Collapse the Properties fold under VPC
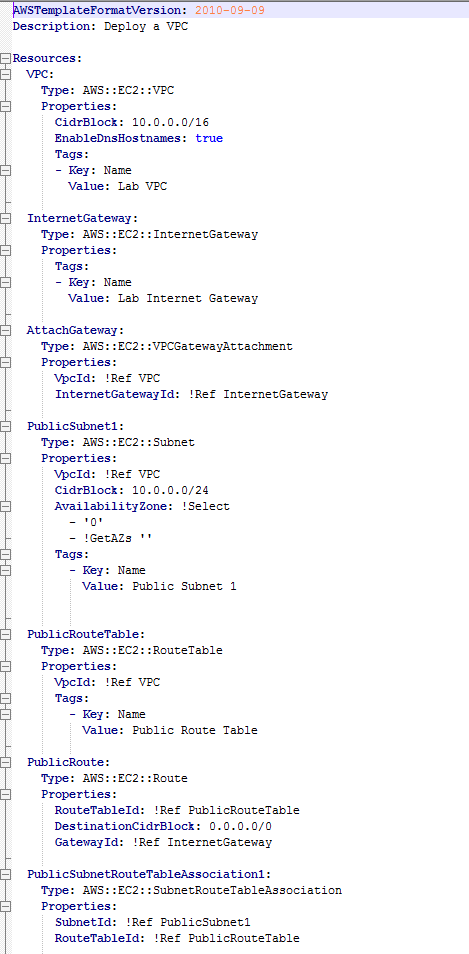 pos(5,106)
